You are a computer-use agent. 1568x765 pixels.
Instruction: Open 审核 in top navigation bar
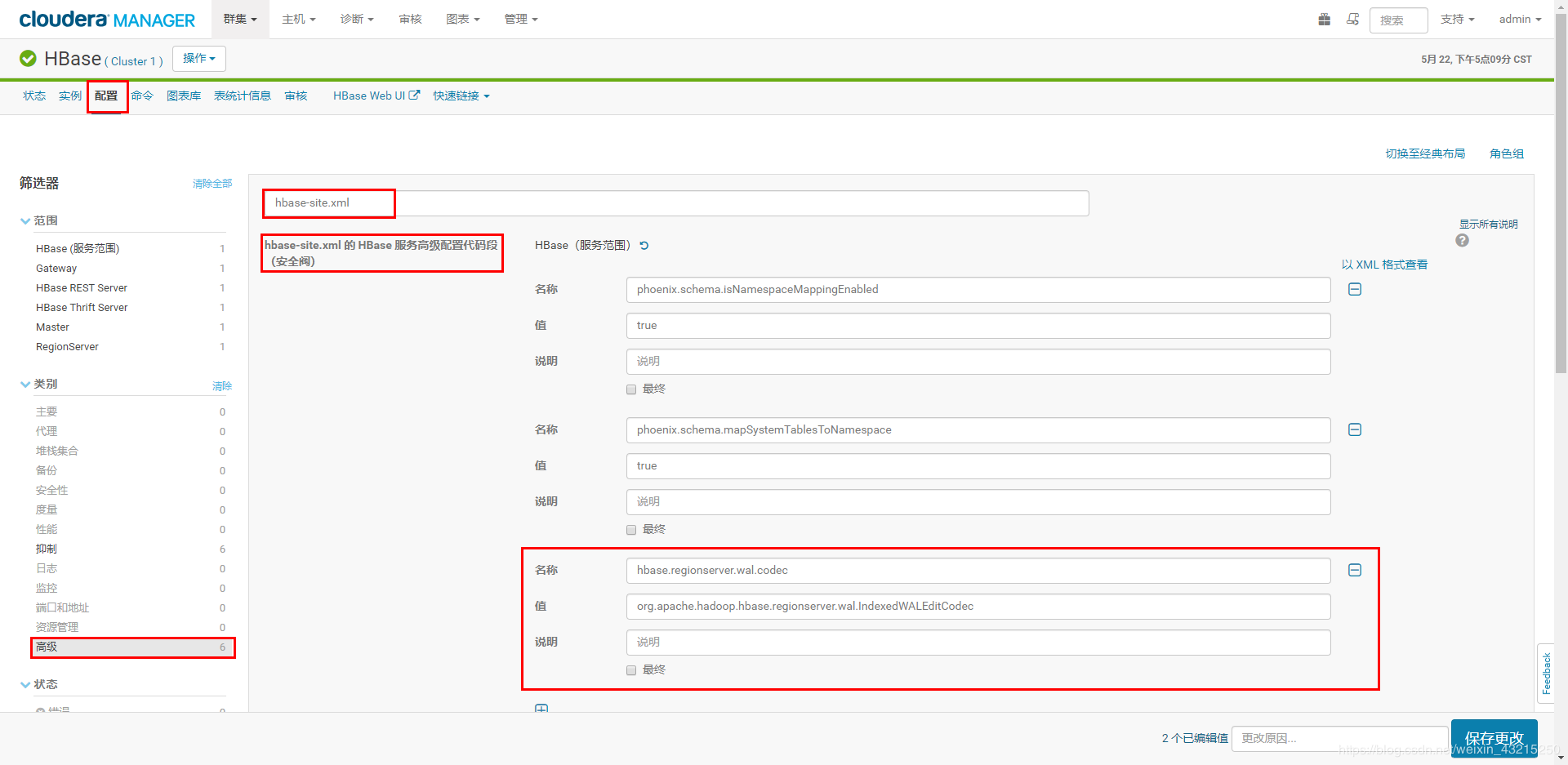point(410,19)
